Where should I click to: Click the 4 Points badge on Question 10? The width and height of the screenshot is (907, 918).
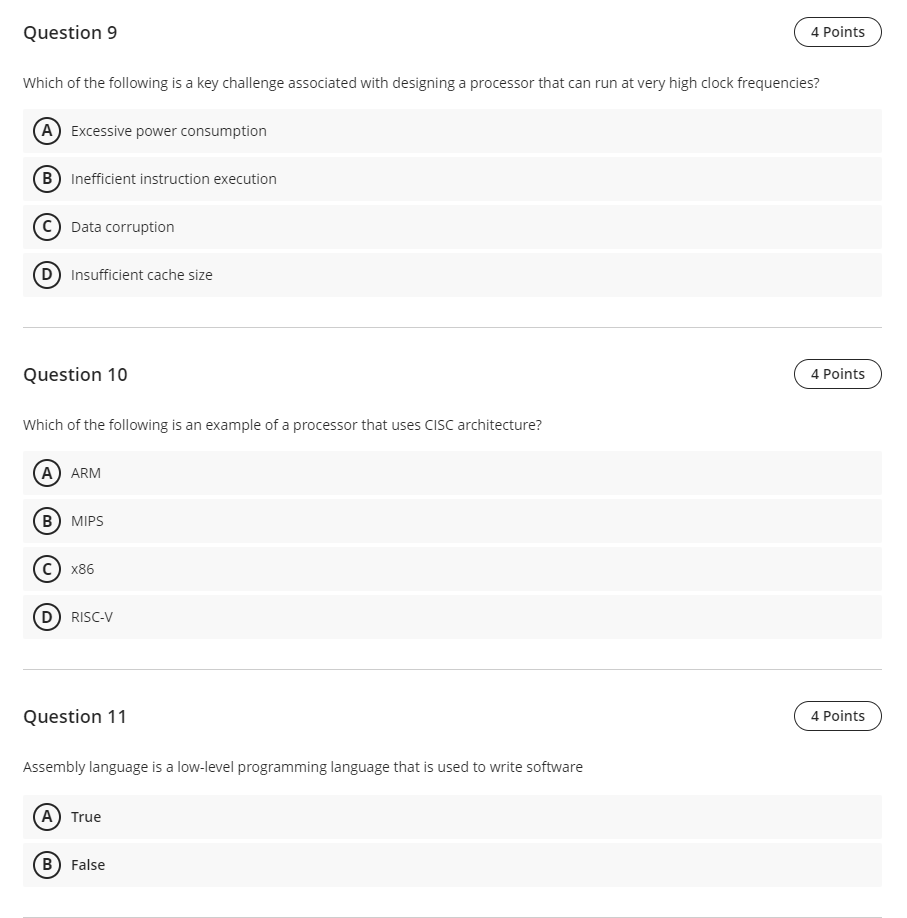click(x=837, y=374)
